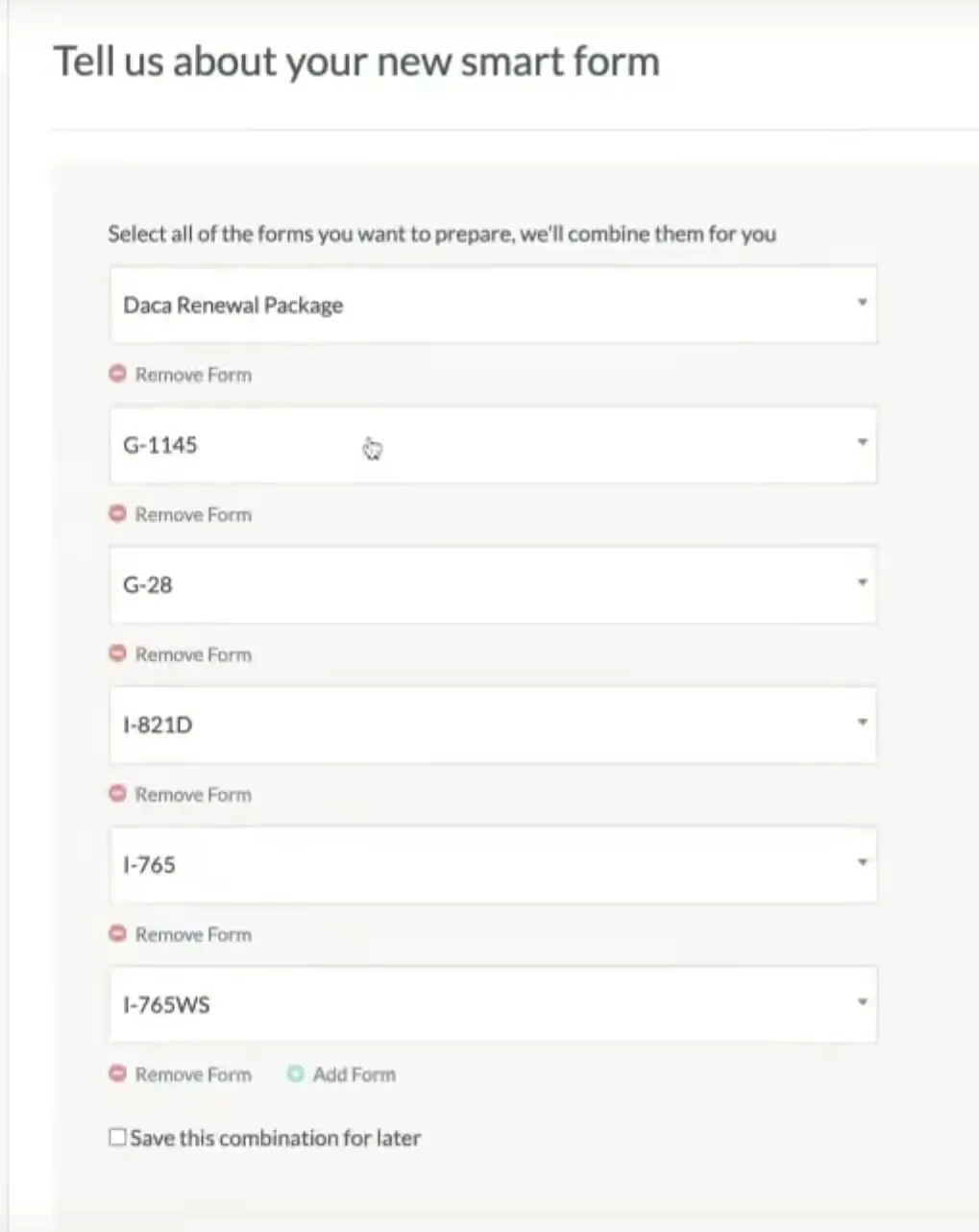This screenshot has height=1232, width=979.
Task: Click the red remove icon under the G-1145 field
Action: click(117, 514)
